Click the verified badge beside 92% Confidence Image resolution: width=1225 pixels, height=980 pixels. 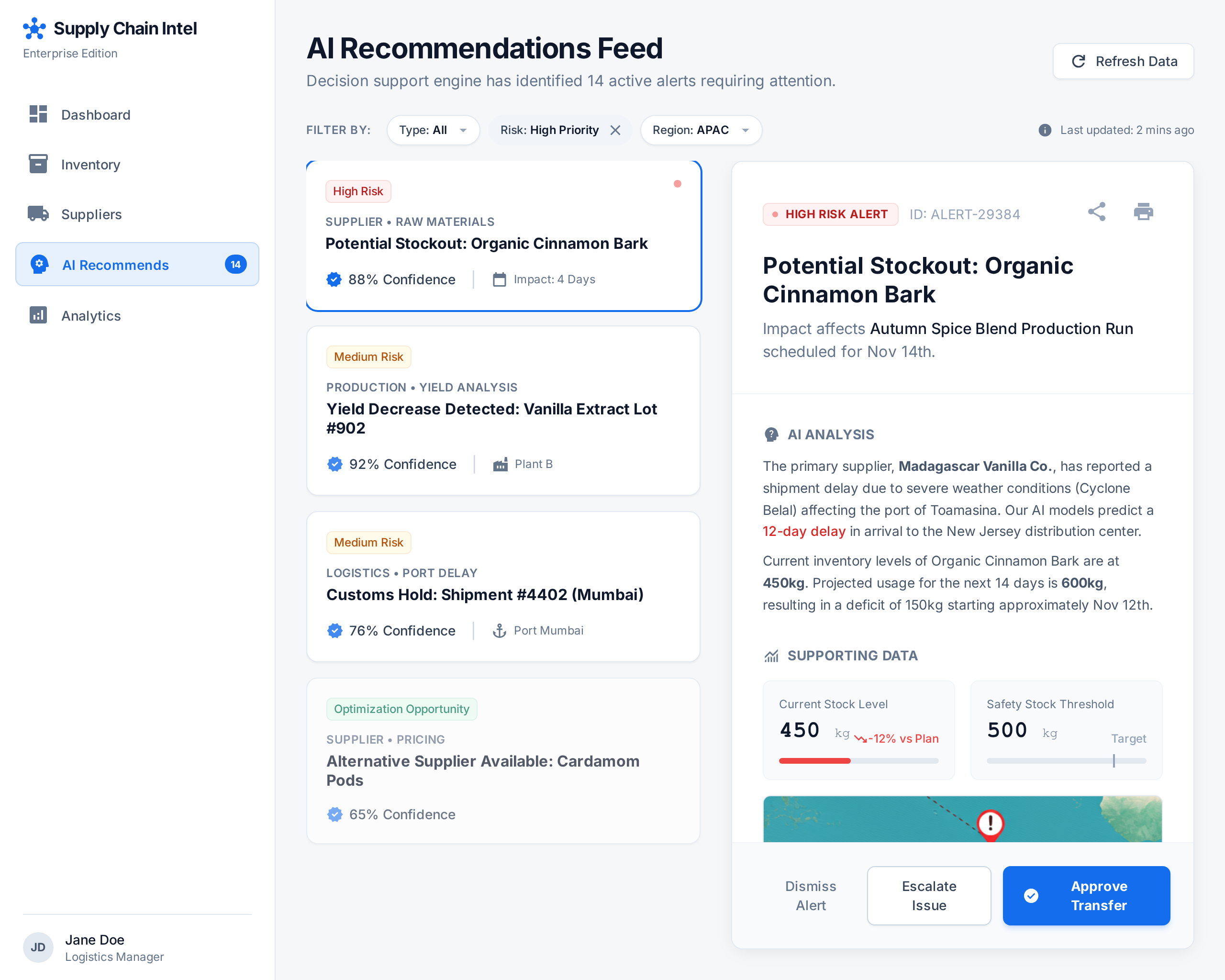tap(335, 464)
